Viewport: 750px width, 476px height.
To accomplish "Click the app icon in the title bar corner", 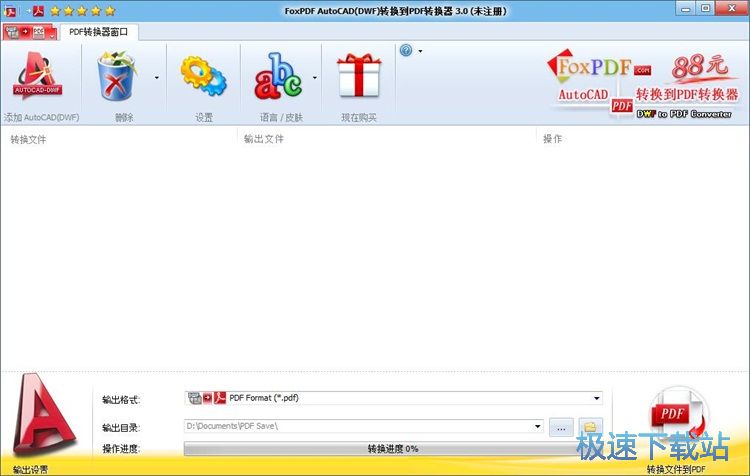I will click(x=9, y=11).
